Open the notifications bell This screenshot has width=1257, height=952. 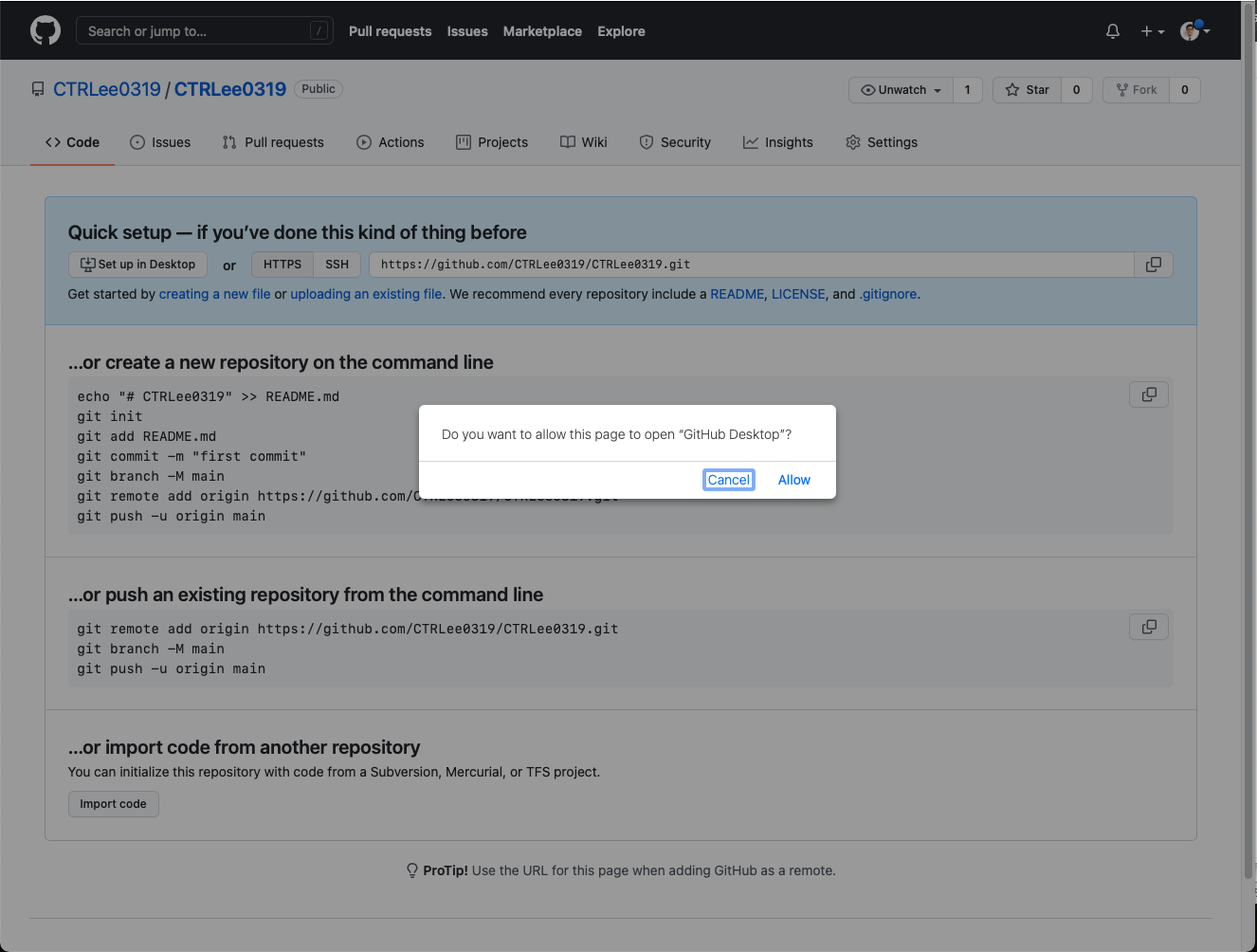[x=1113, y=31]
